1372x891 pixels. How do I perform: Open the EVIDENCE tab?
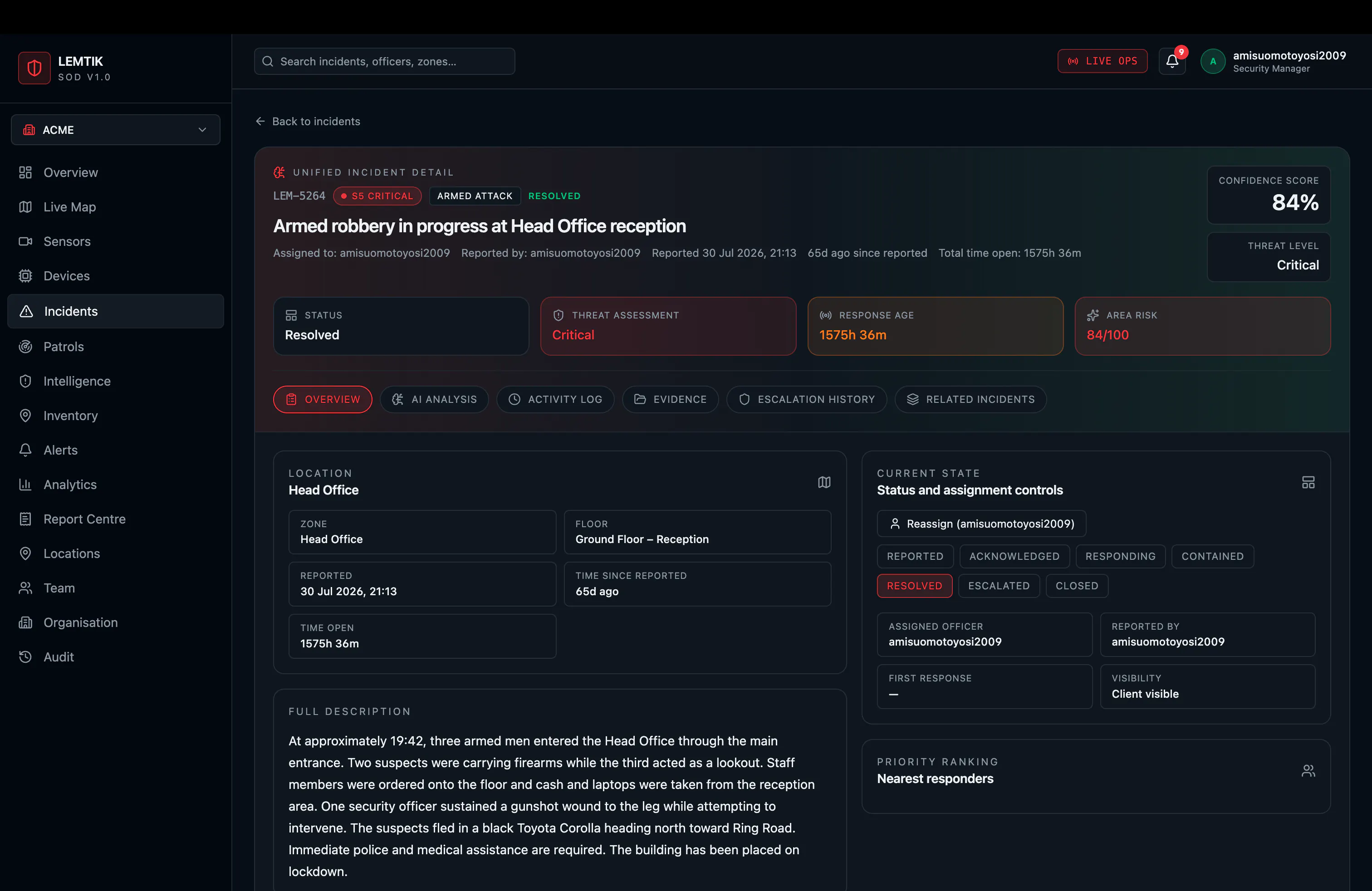670,399
